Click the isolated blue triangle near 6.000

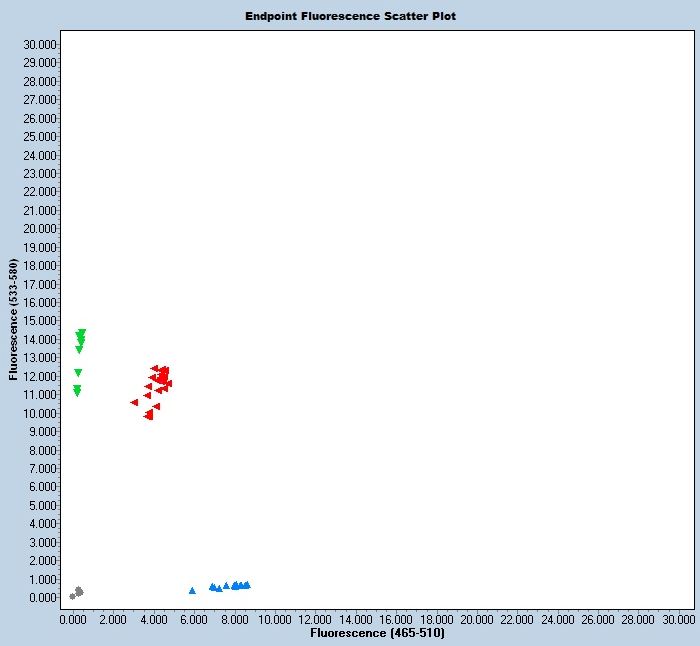pos(192,591)
